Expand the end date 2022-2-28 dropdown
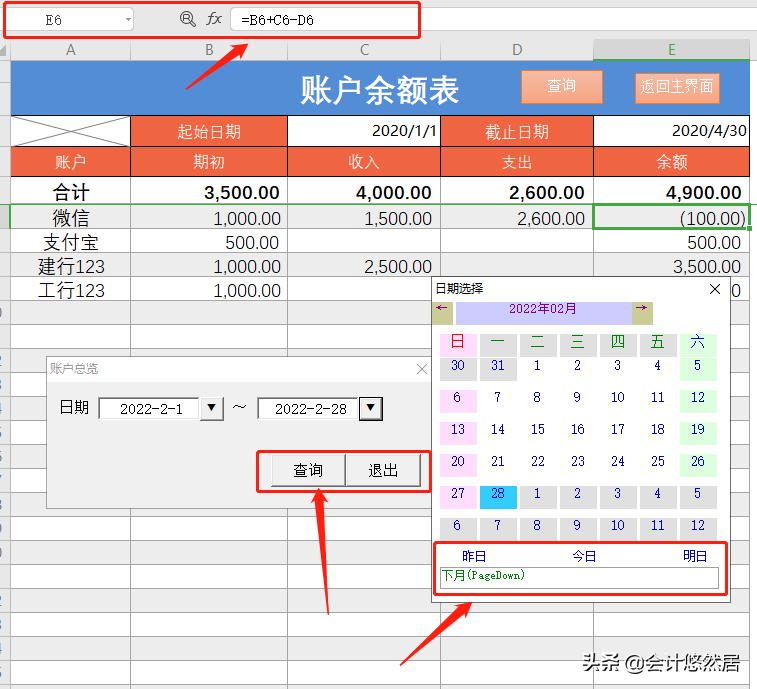Viewport: 757px width, 689px height. point(370,408)
